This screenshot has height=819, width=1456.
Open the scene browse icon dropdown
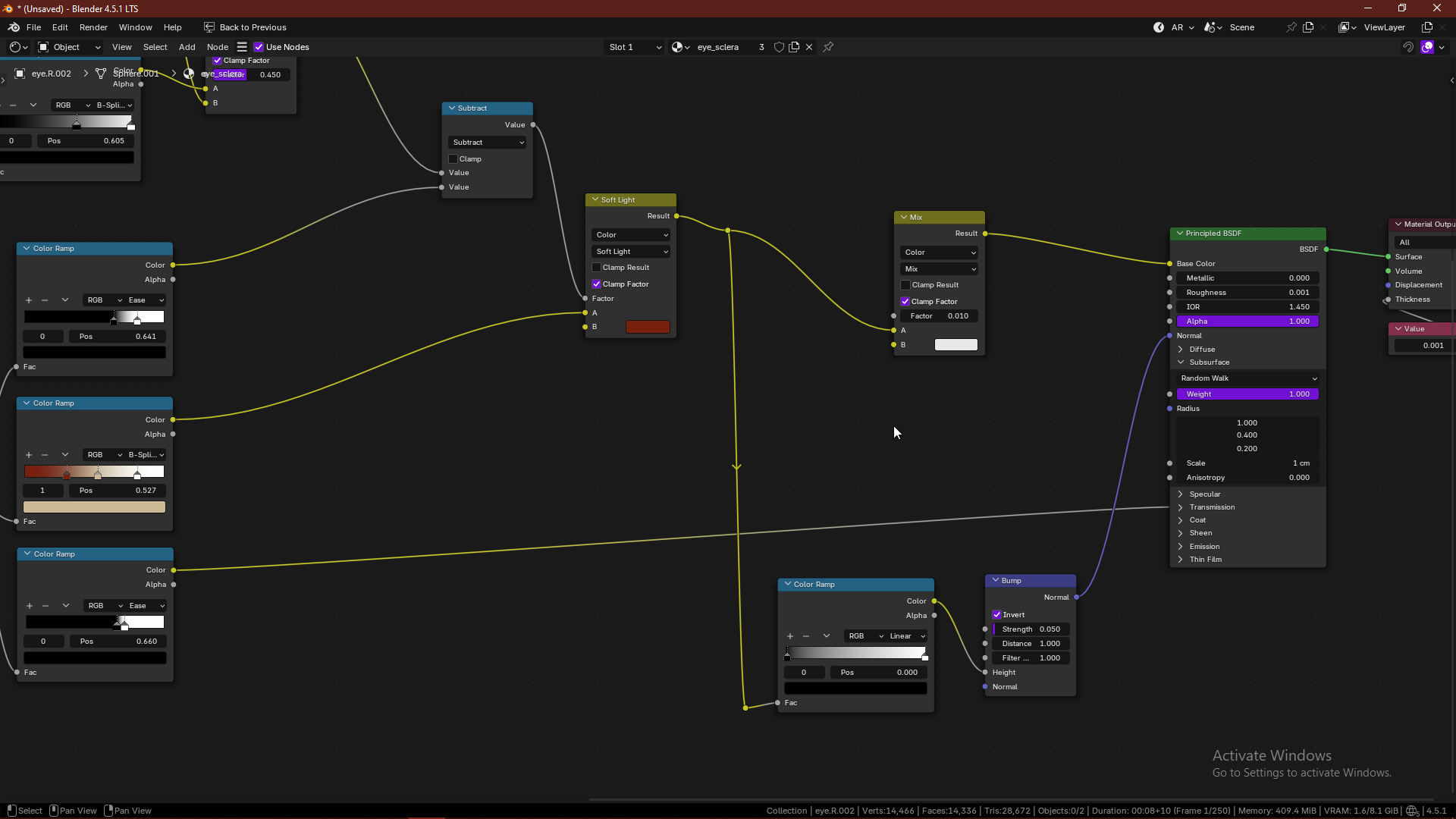[x=1213, y=27]
